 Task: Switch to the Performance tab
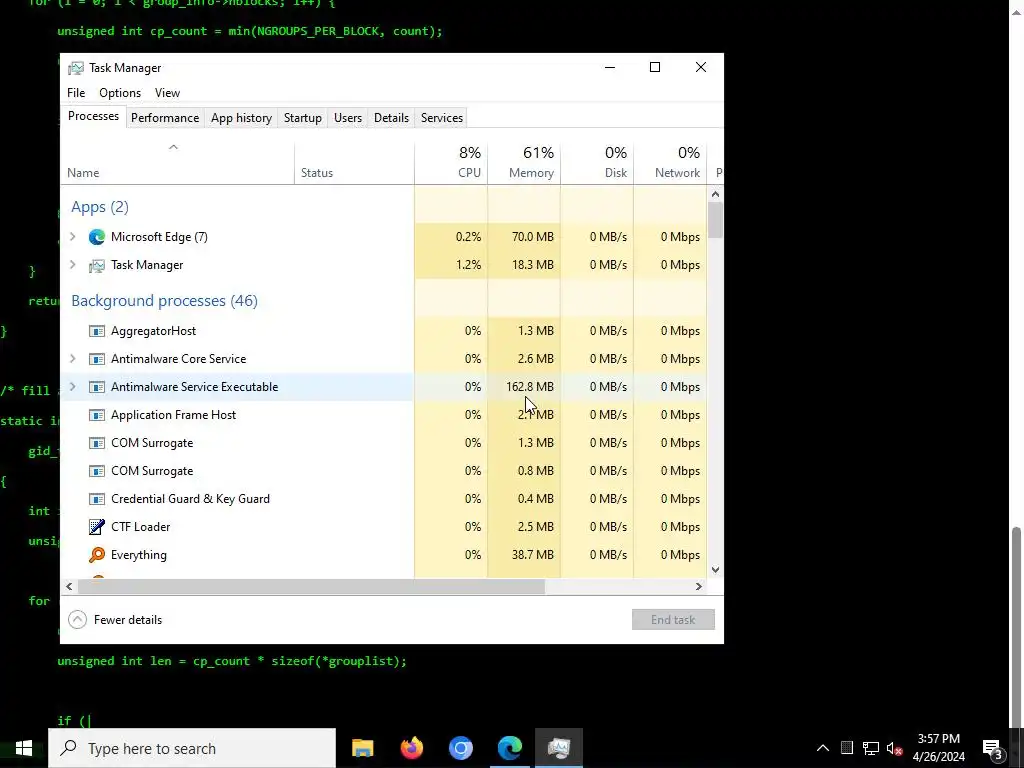(165, 118)
